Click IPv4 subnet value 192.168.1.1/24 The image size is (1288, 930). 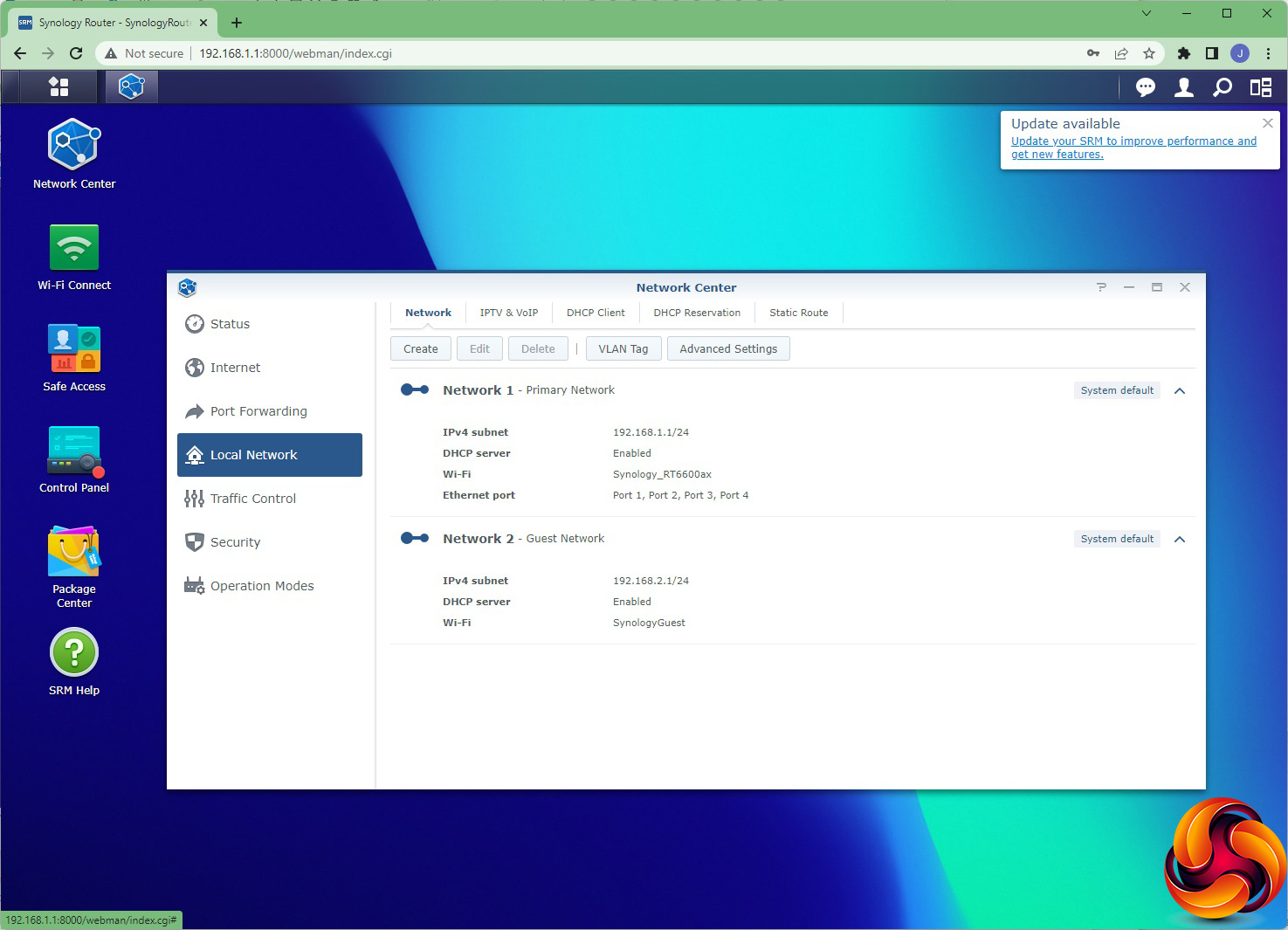pyautogui.click(x=651, y=432)
